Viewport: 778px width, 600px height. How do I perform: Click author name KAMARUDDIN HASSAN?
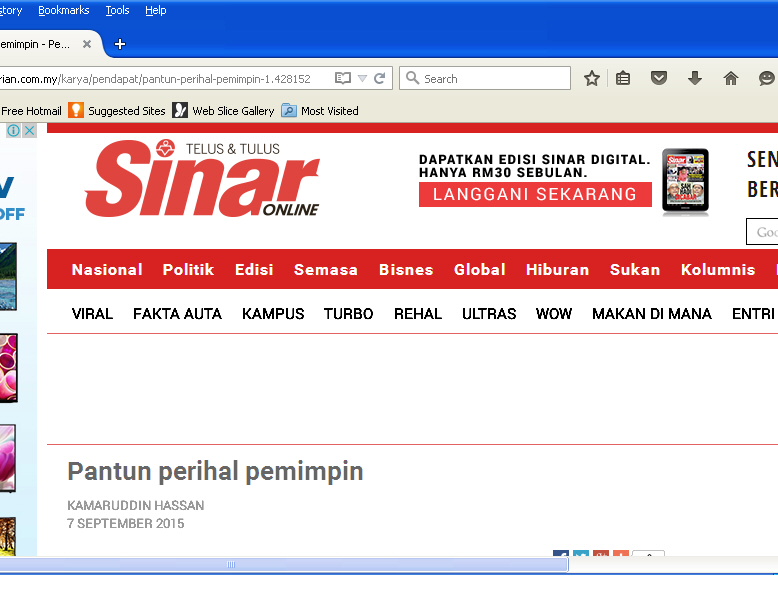[135, 505]
